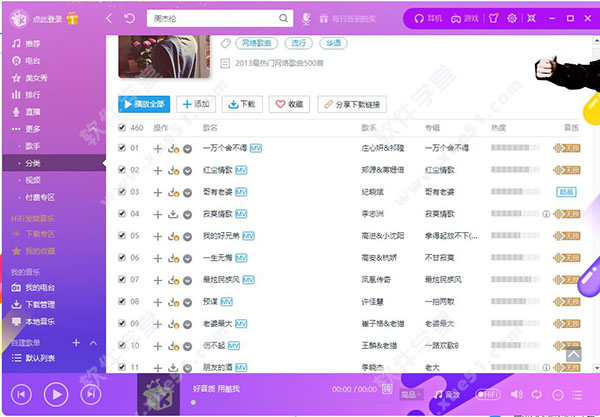600x417 pixels.
Task: Uncheck song 08 预谋
Action: pyautogui.click(x=122, y=301)
